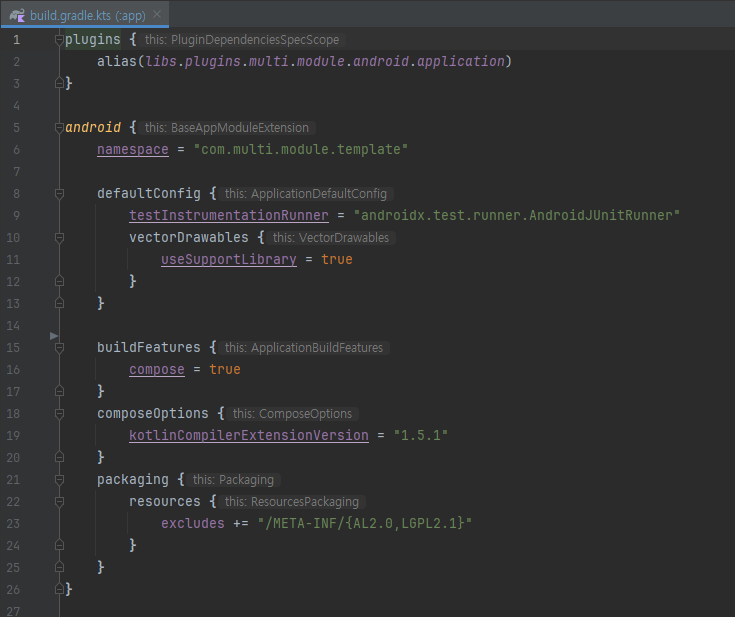This screenshot has width=735, height=617.
Task: Click line number 14 in gutter
Action: click(x=13, y=325)
